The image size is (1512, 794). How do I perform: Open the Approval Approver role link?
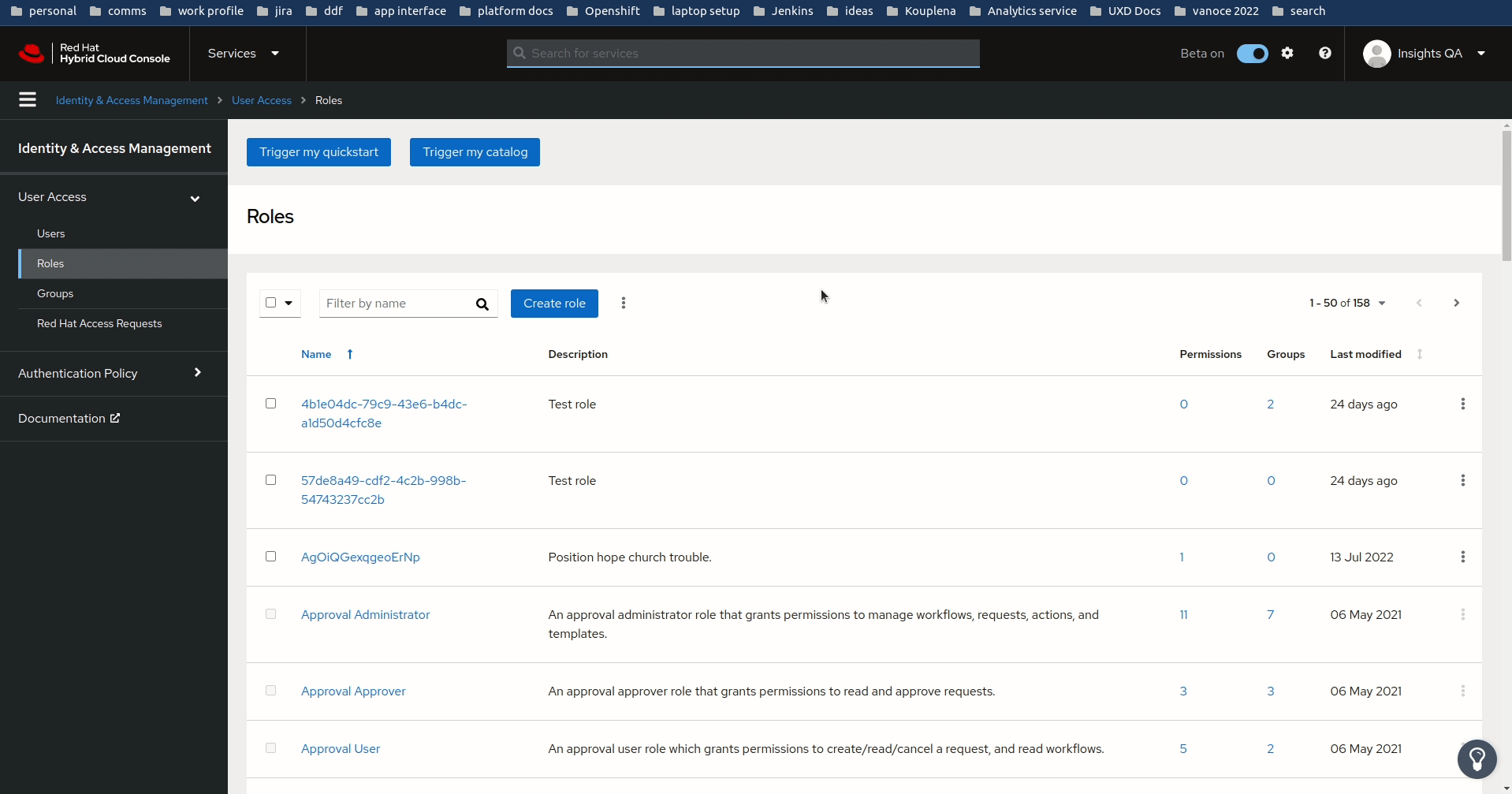(353, 691)
